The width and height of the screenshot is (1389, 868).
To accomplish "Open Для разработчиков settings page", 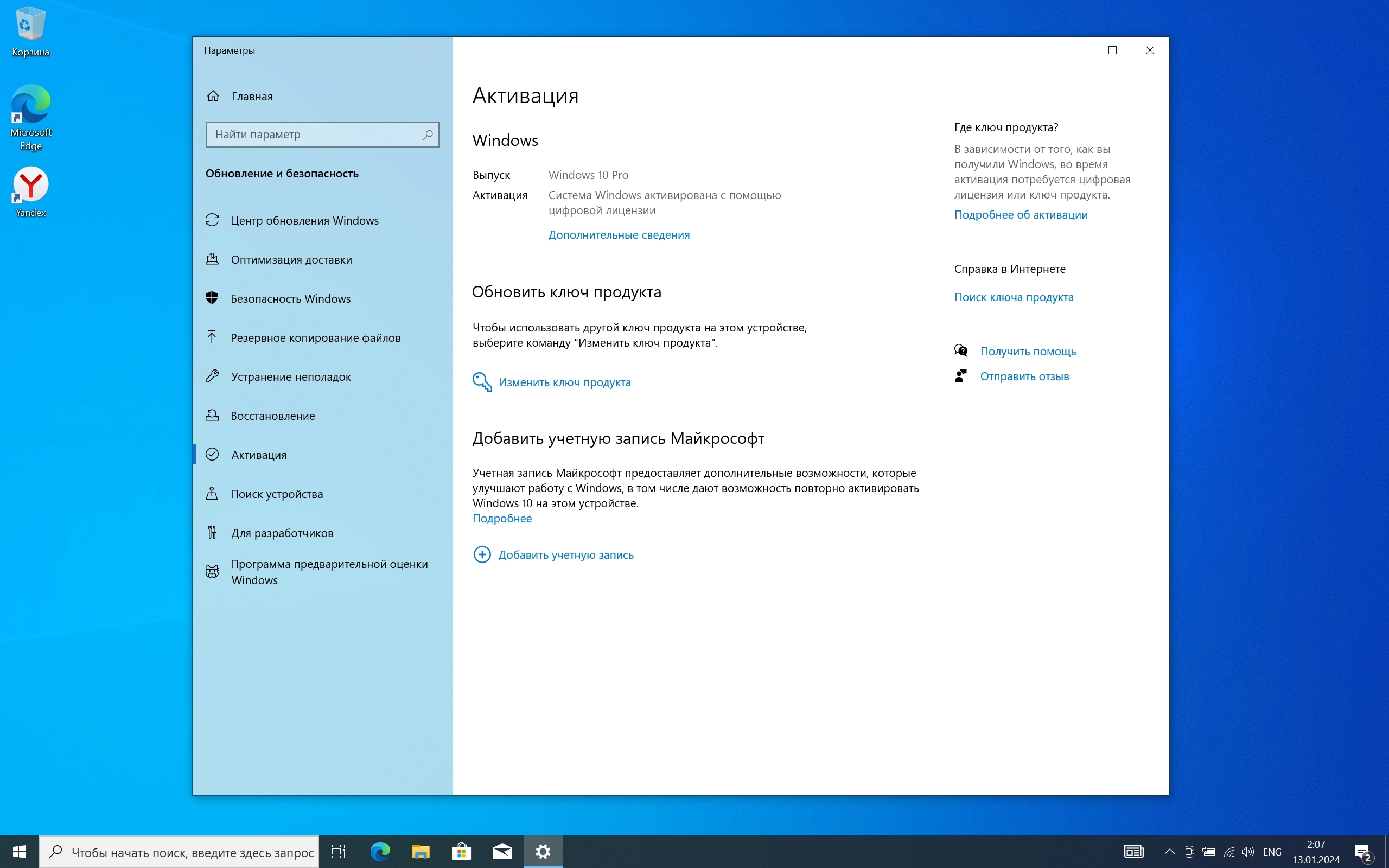I will [282, 533].
